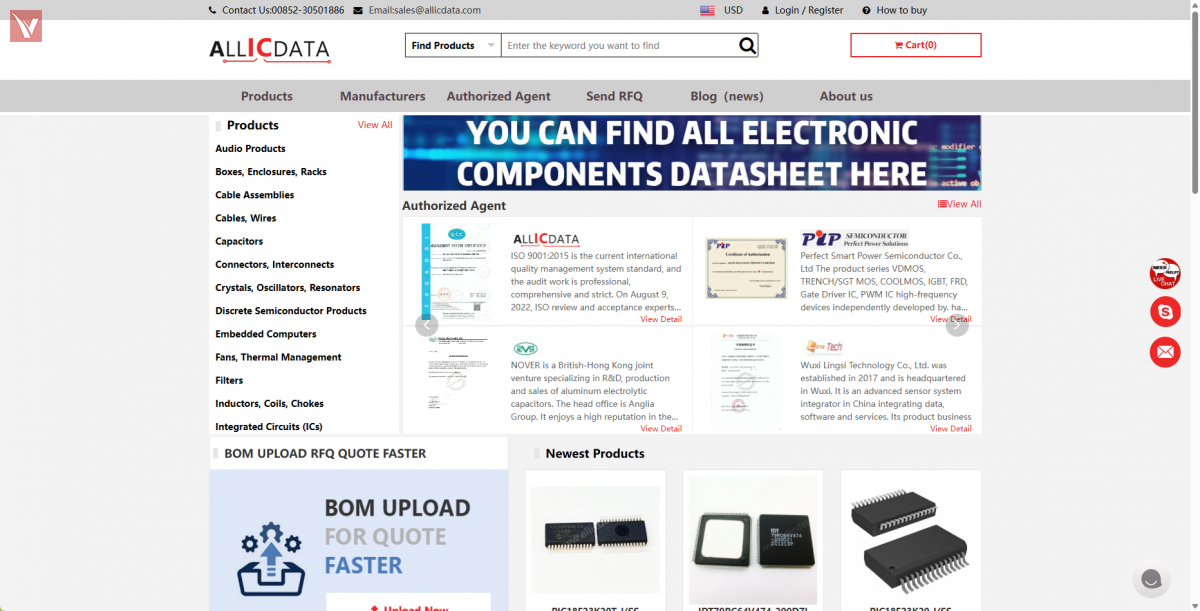Screen dimensions: 1200x611
Task: Select Discrete Semiconductor Products category
Action: click(291, 311)
